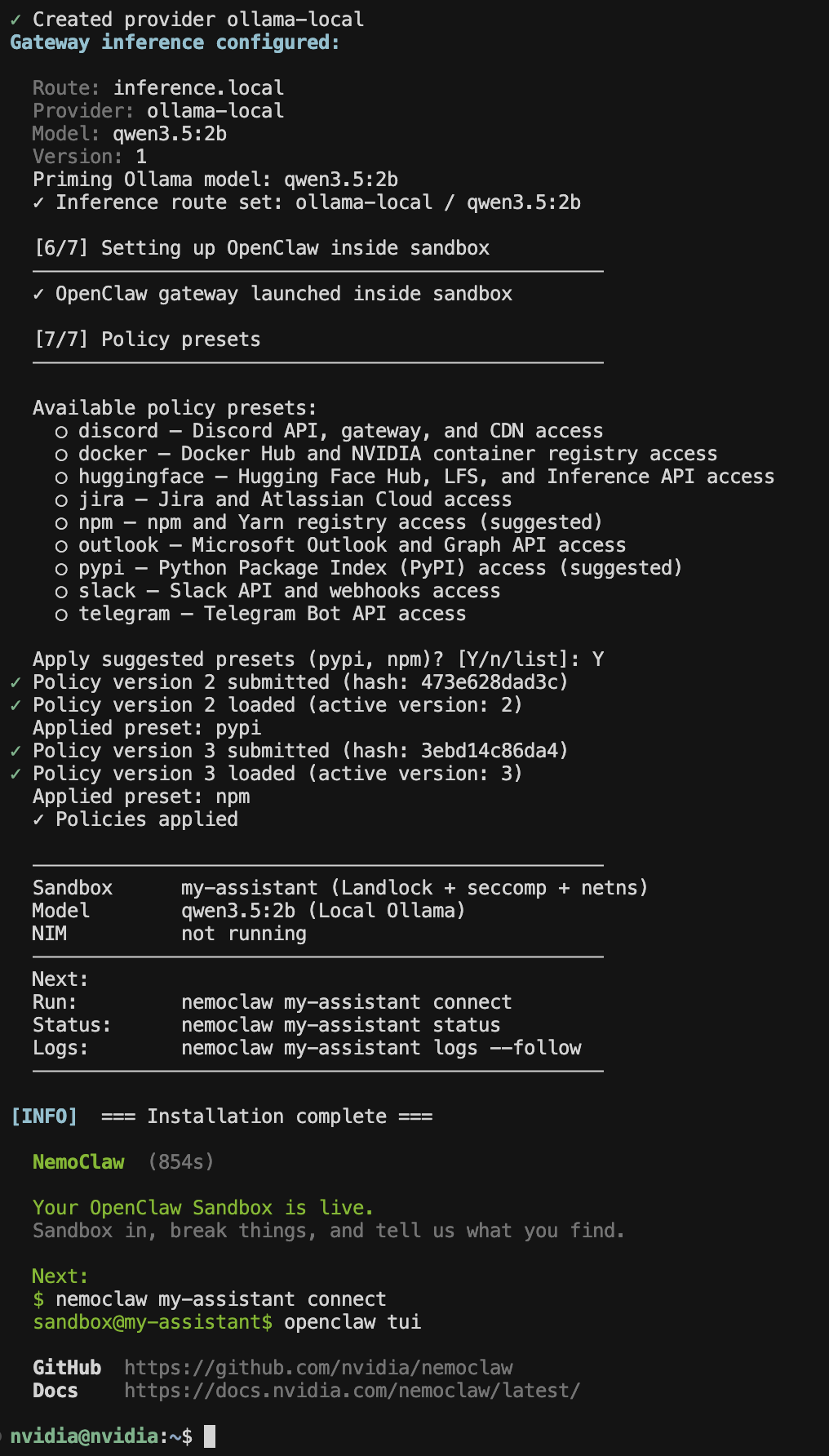Click the checkmark before OpenClaw gateway launched
829x1456 pixels.
click(x=38, y=294)
